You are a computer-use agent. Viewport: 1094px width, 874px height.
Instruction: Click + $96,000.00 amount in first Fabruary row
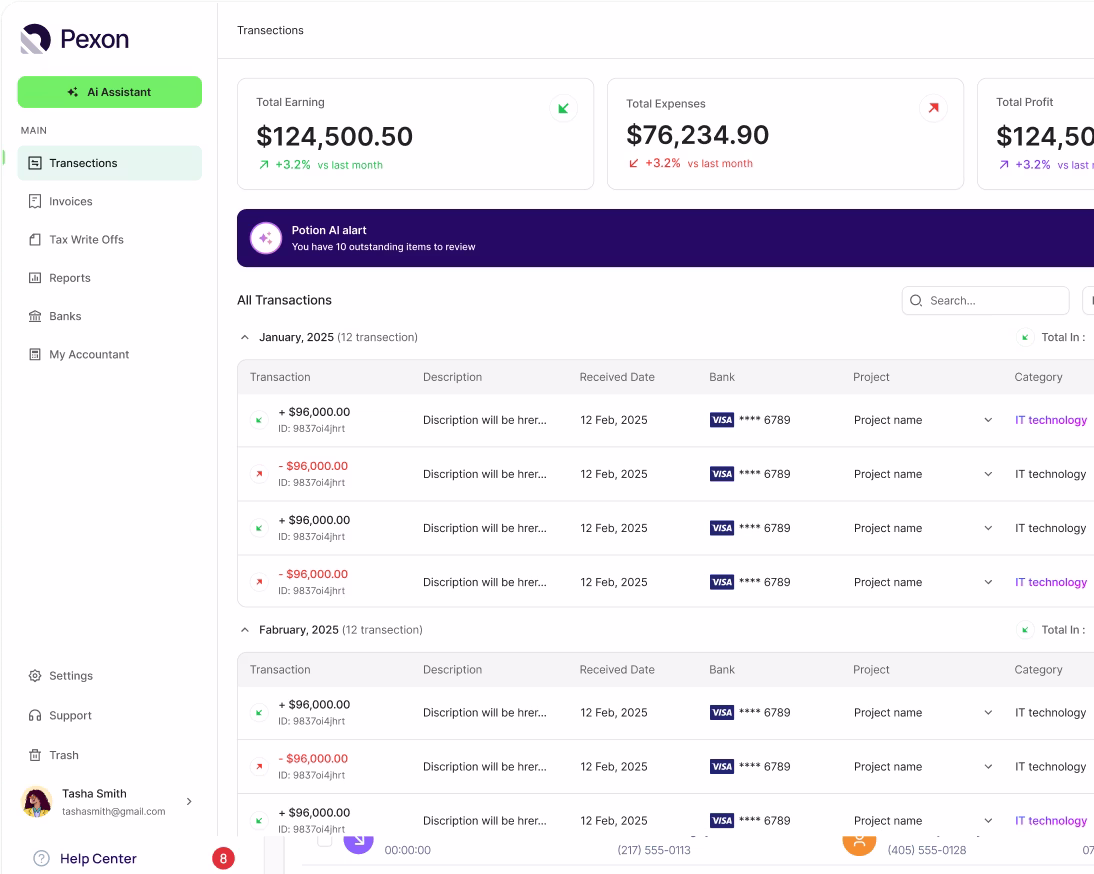coord(314,705)
